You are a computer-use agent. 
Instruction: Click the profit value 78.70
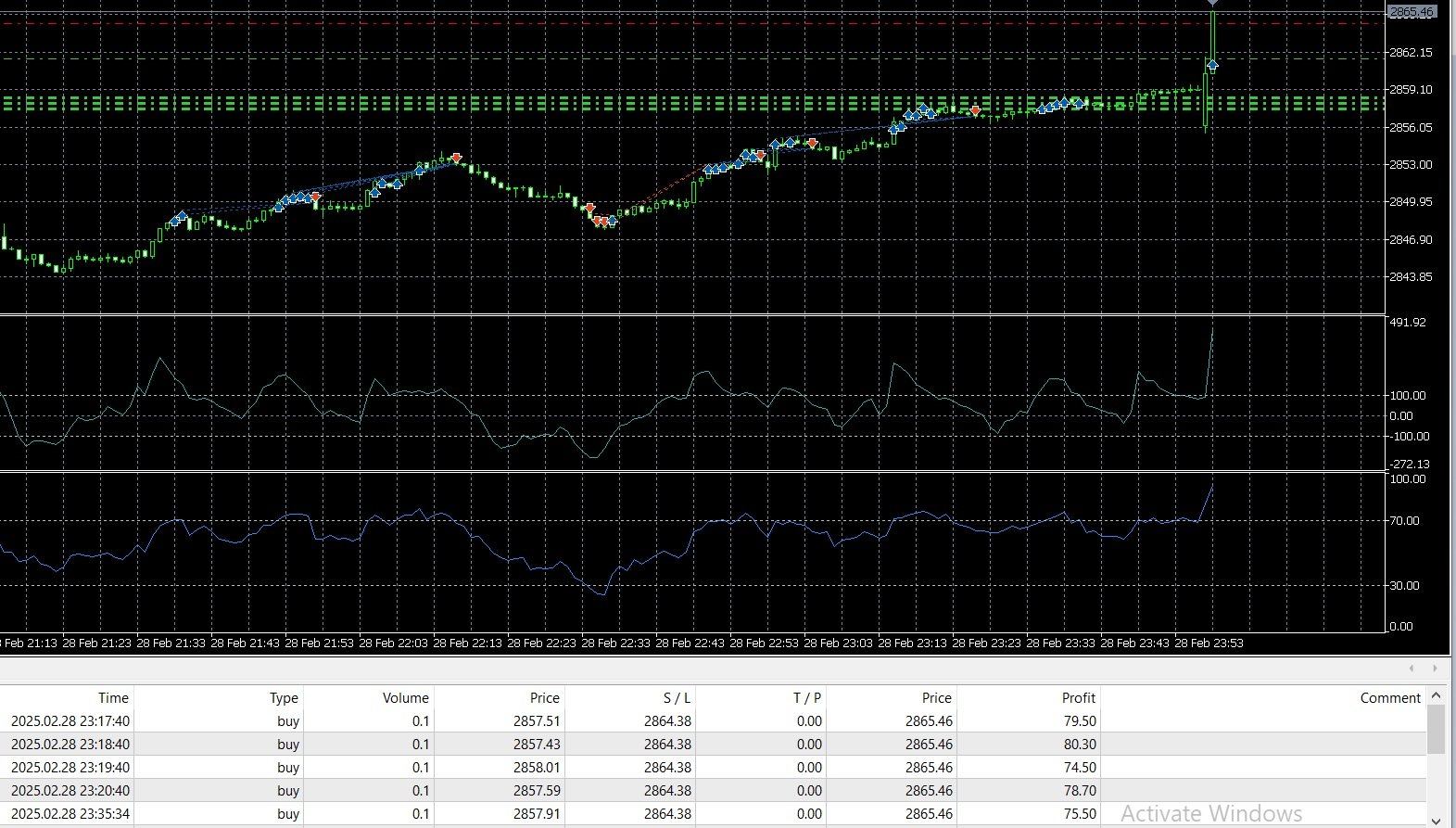(x=1079, y=790)
